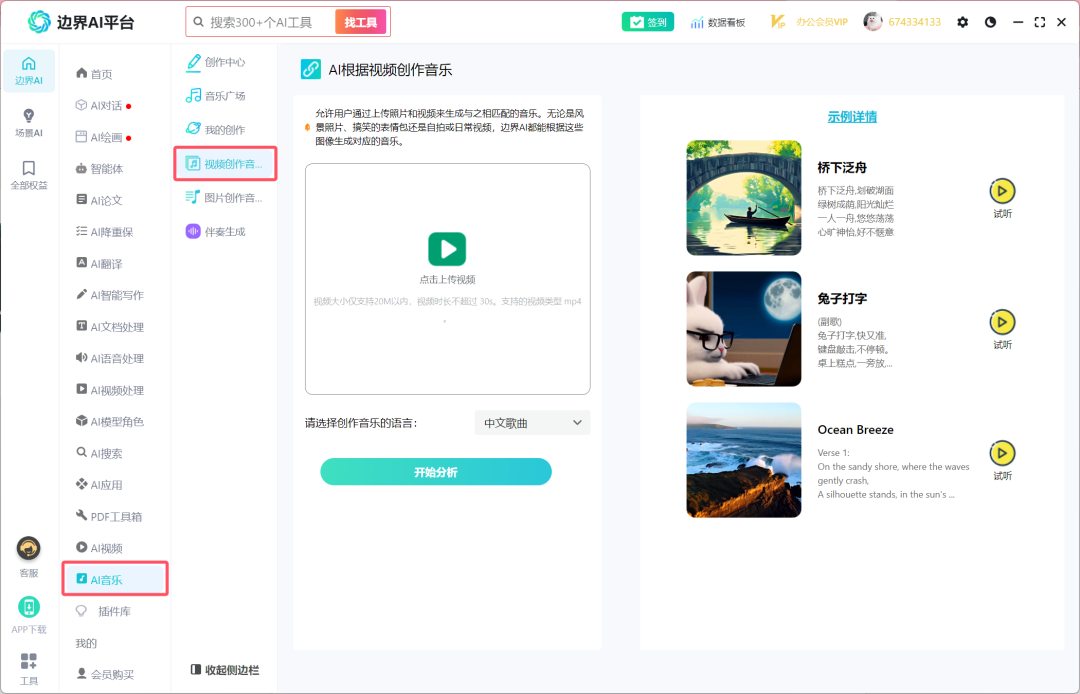Play the 桥下泛舟 sample preview
The image size is (1080, 694).
pyautogui.click(x=1002, y=191)
